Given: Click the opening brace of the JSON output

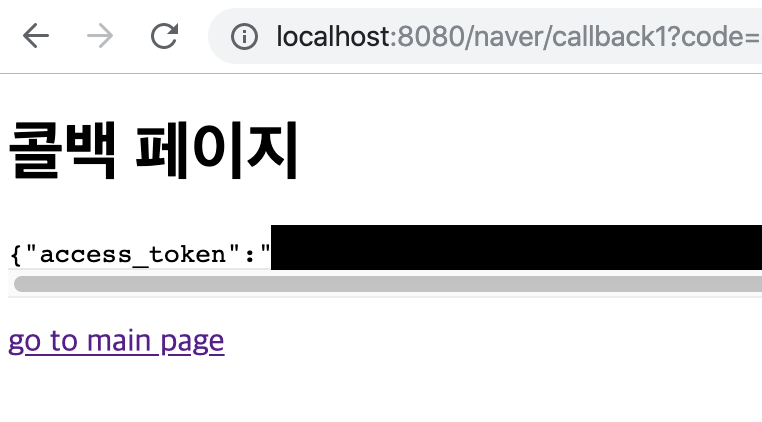Looking at the screenshot, I should click(16, 255).
